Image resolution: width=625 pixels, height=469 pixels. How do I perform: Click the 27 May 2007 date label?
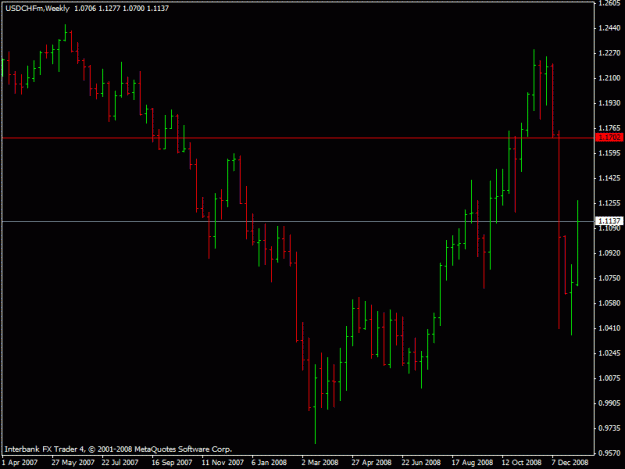[x=73, y=462]
